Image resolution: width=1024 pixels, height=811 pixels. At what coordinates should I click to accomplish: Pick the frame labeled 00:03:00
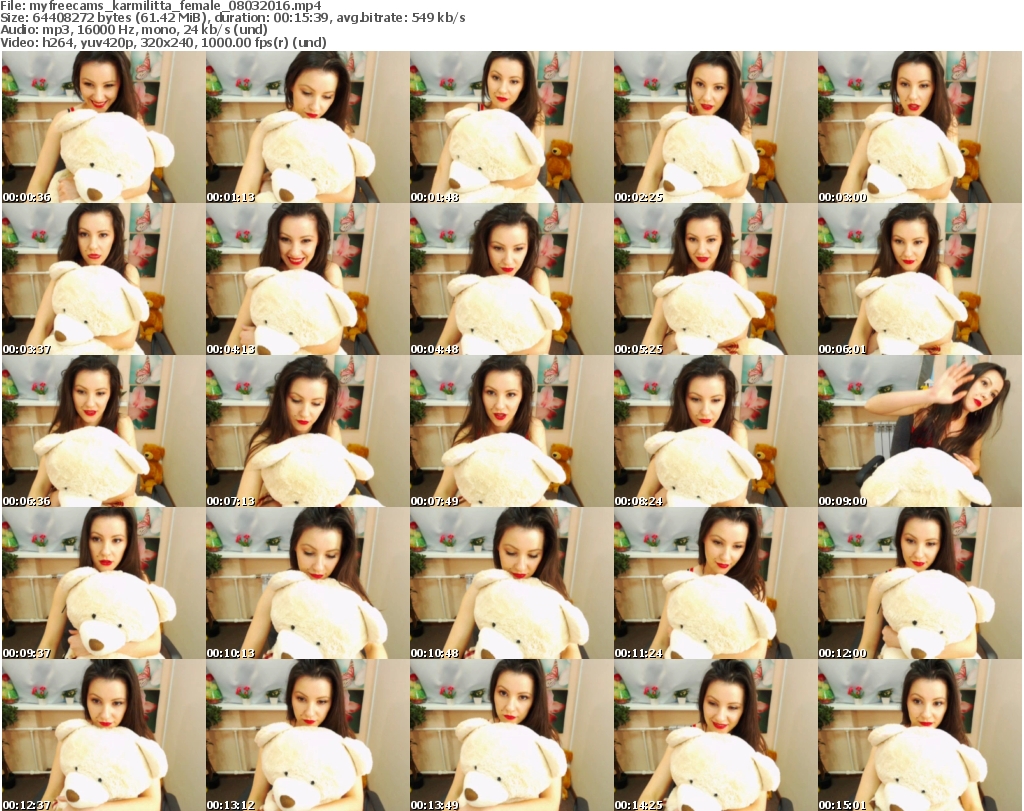[918, 127]
